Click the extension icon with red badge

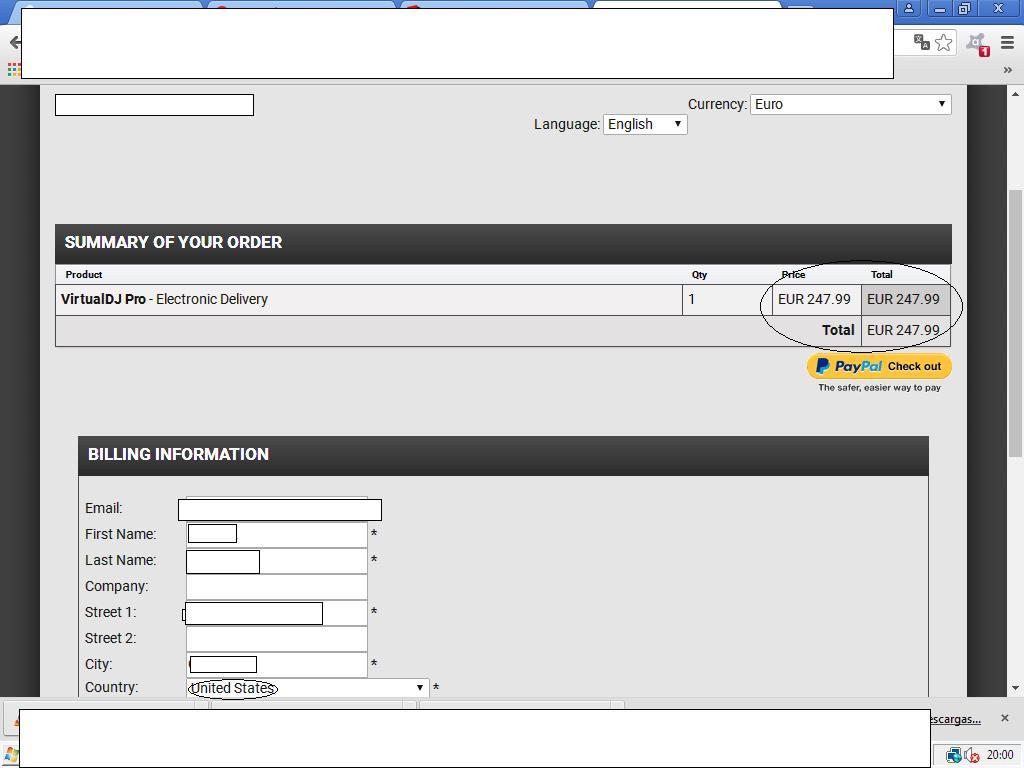tap(978, 44)
